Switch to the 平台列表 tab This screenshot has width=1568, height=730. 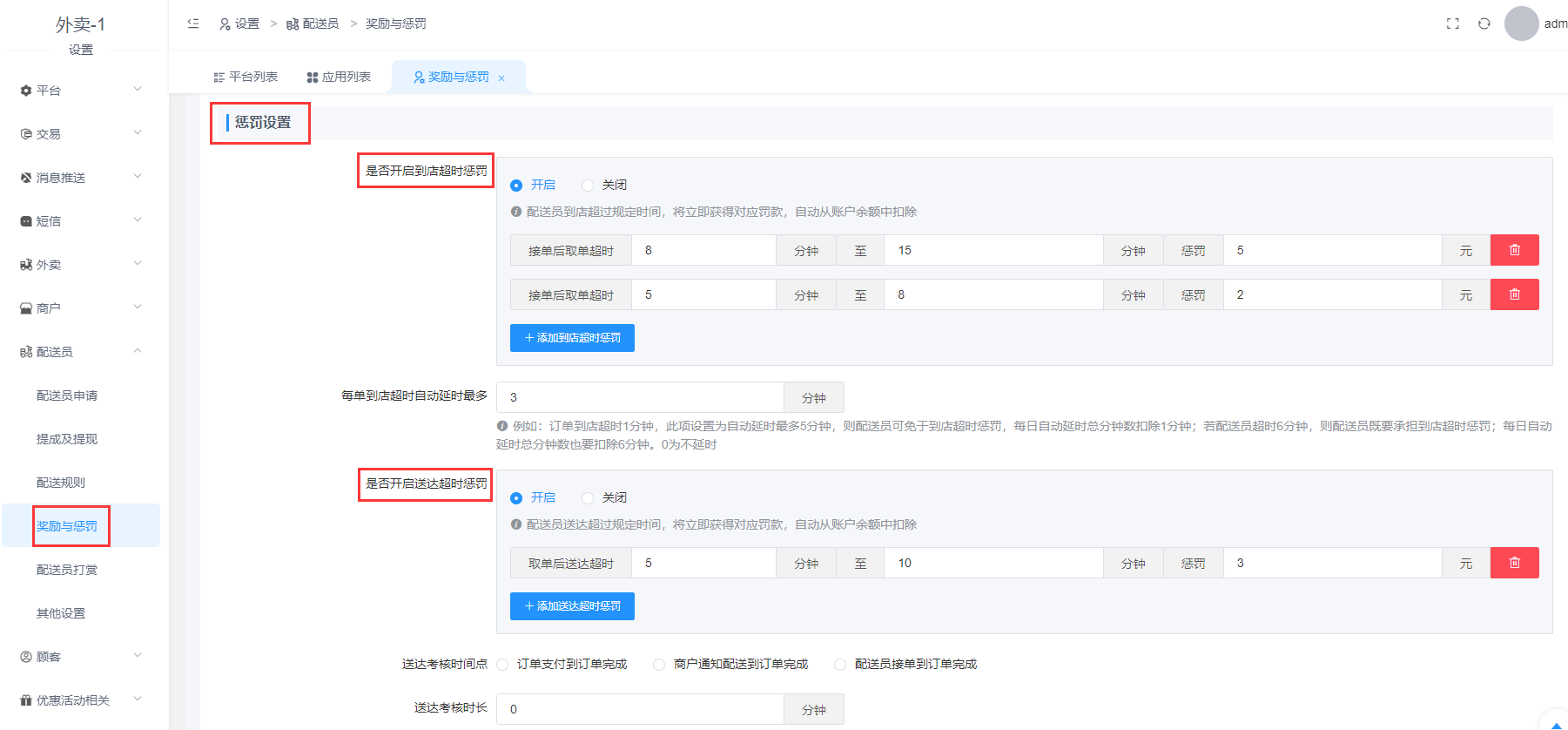point(246,77)
